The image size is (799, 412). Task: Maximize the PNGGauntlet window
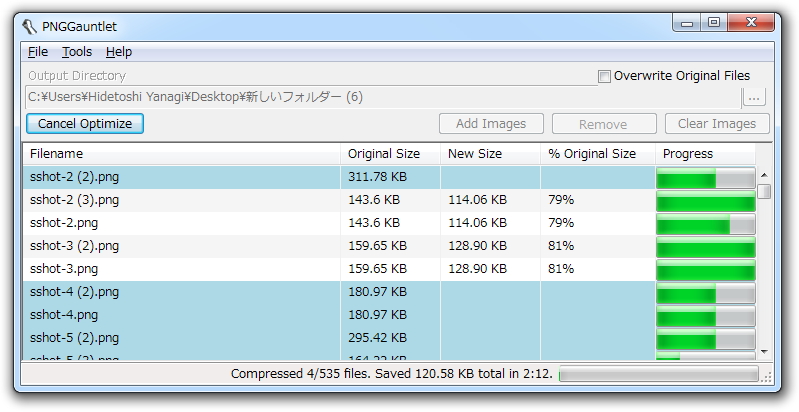pyautogui.click(x=714, y=23)
